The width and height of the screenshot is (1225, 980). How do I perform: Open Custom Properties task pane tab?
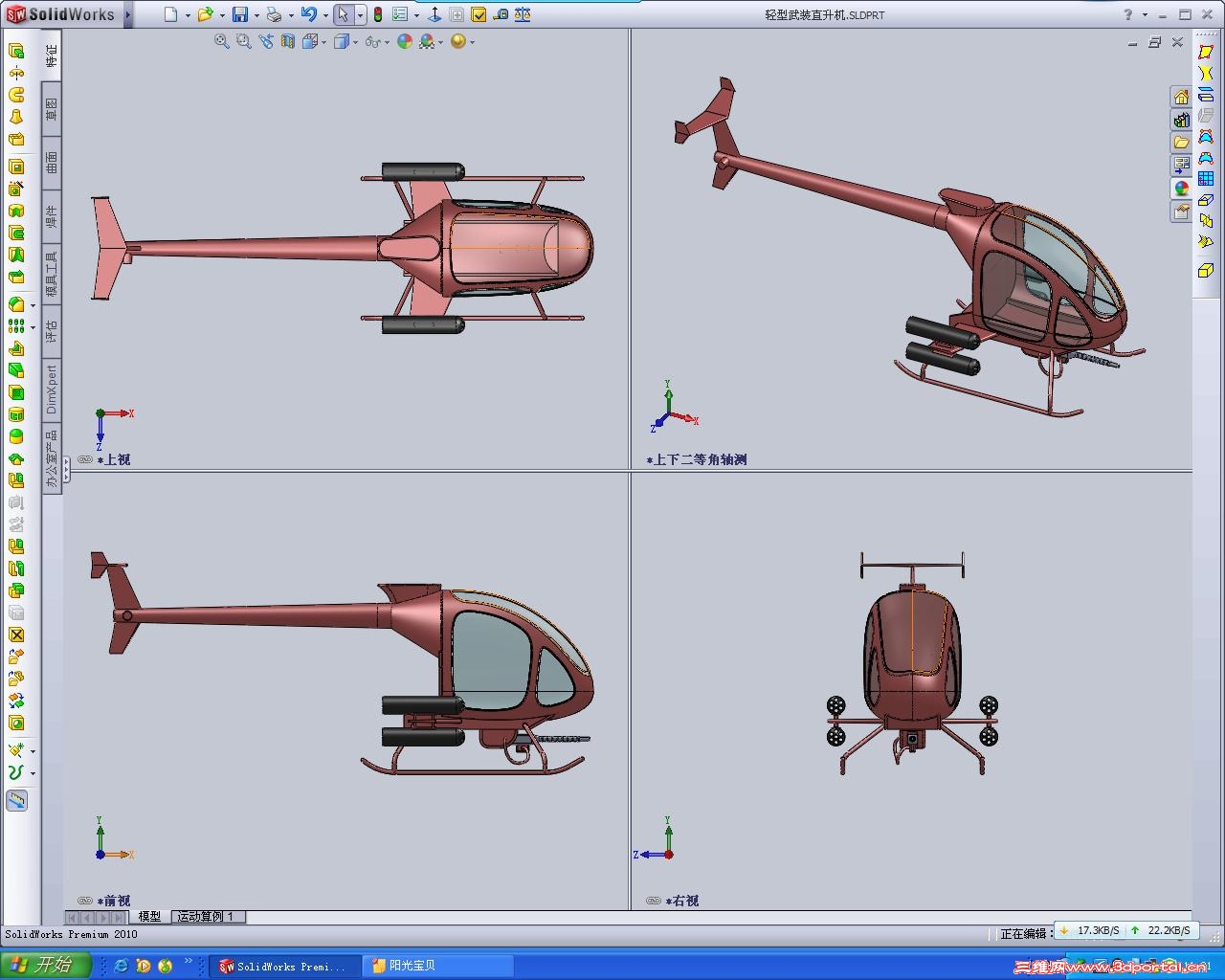1182,212
